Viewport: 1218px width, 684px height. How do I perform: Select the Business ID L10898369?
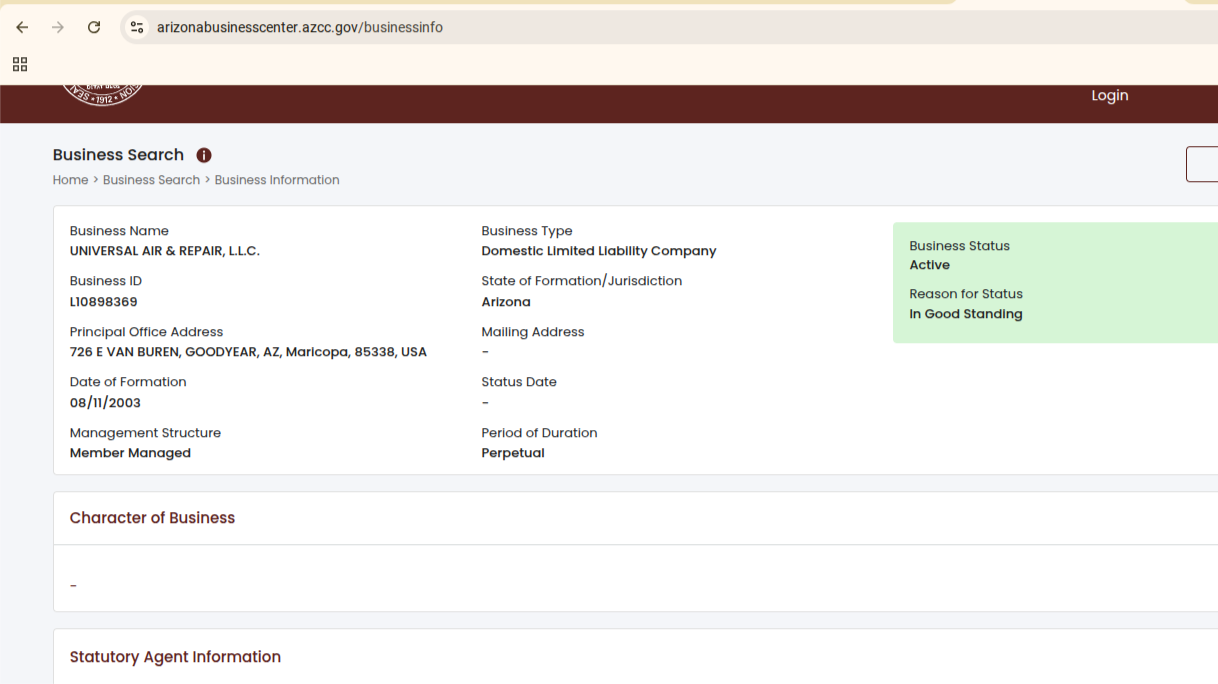tap(104, 302)
